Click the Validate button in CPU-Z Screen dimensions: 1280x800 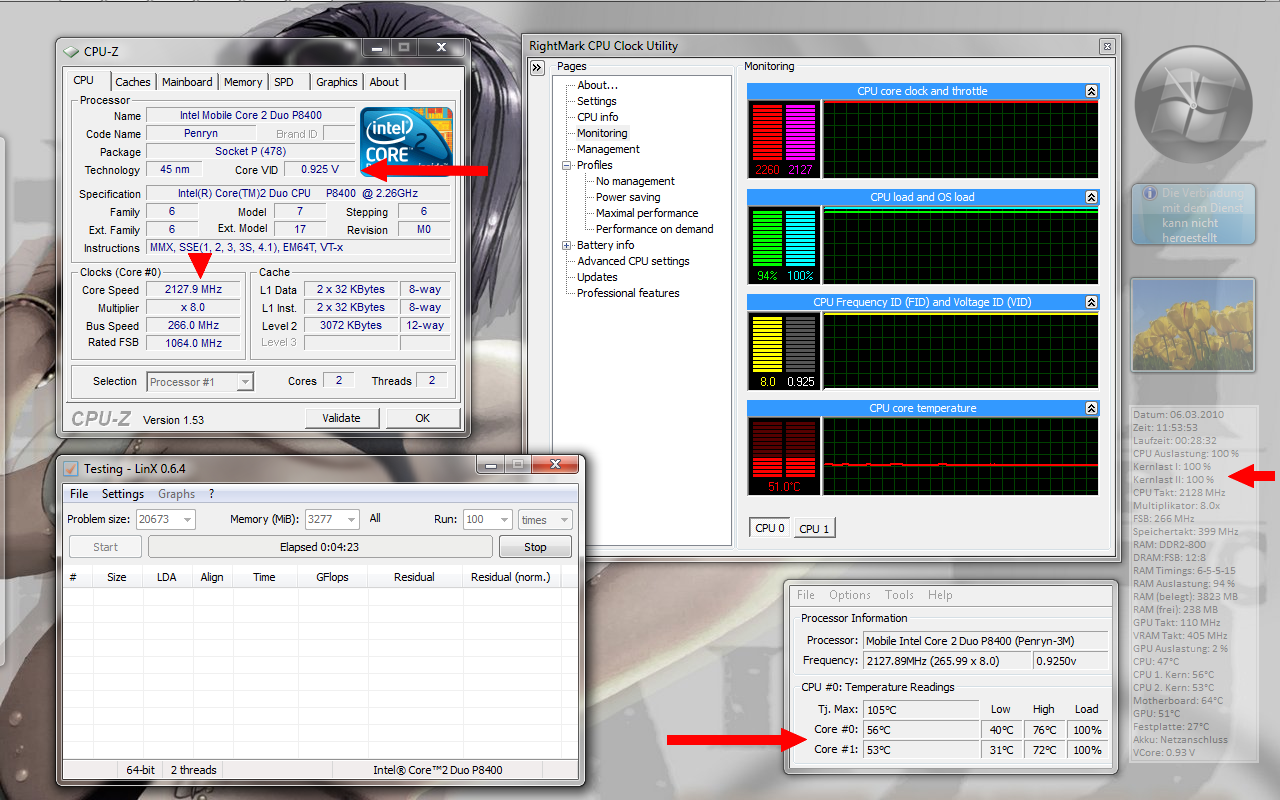pos(342,418)
